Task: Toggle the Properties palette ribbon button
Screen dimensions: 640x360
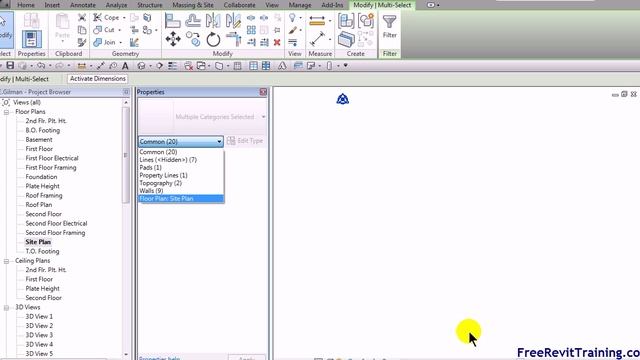Action: (31, 40)
